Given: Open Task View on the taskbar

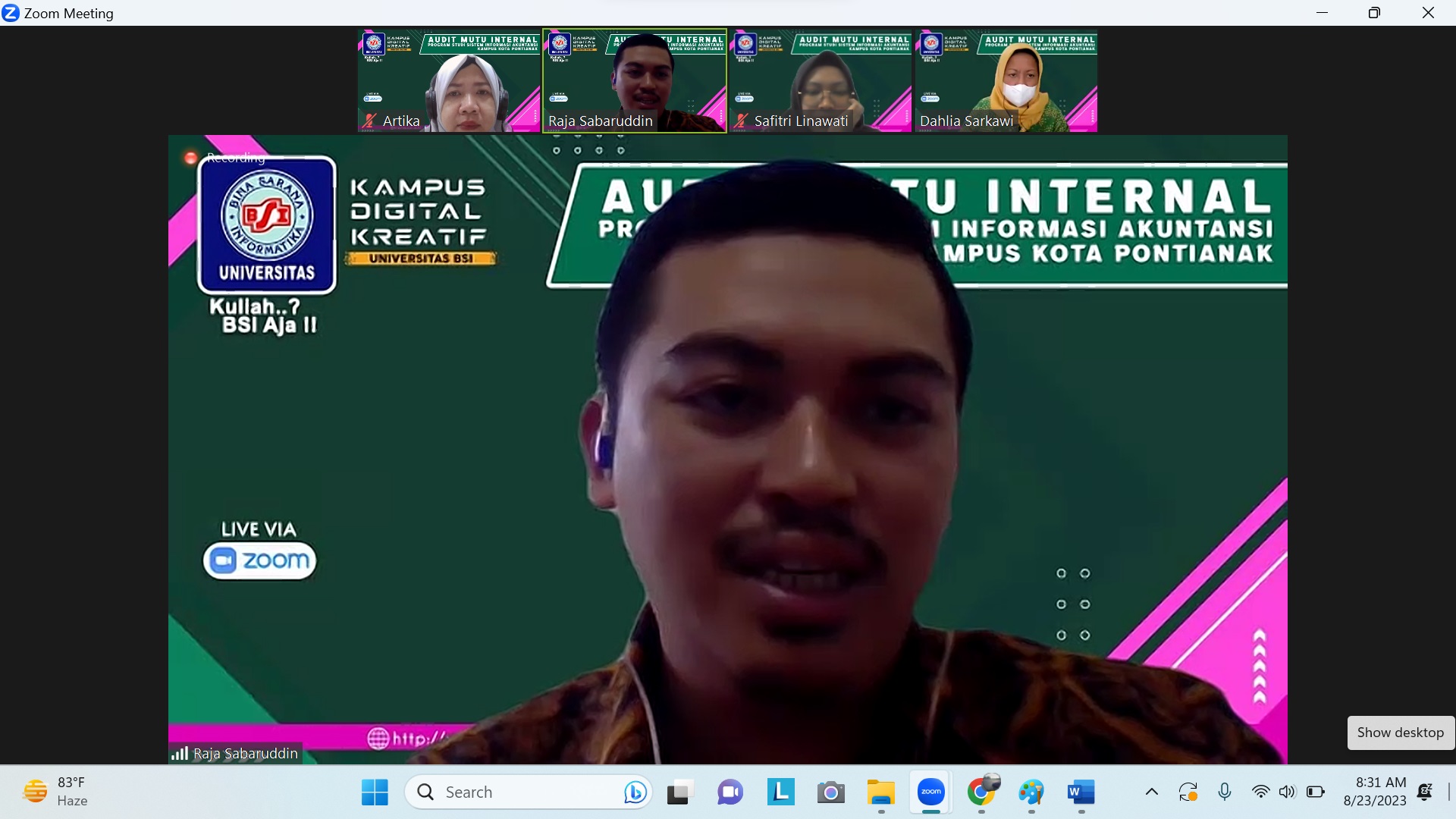Looking at the screenshot, I should pos(680,792).
